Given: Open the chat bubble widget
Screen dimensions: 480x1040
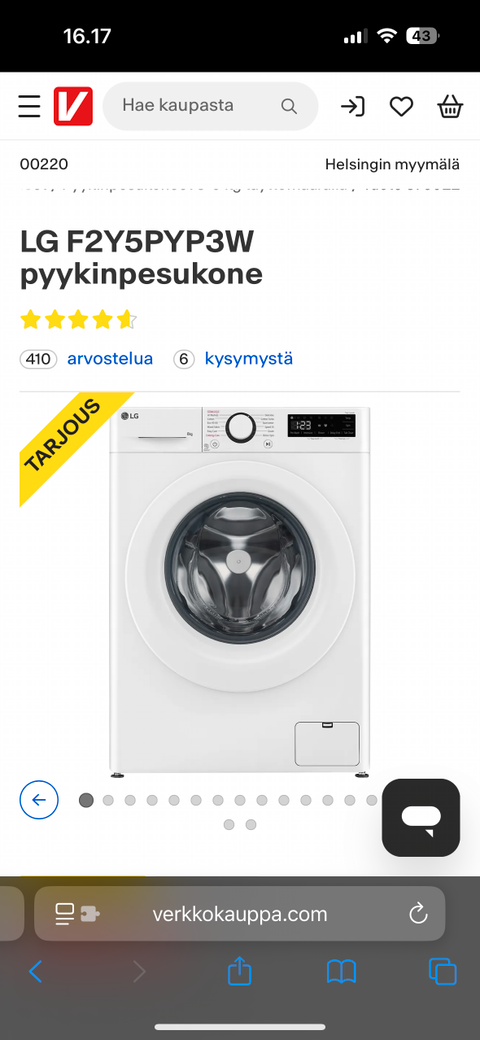Looking at the screenshot, I should (x=421, y=818).
